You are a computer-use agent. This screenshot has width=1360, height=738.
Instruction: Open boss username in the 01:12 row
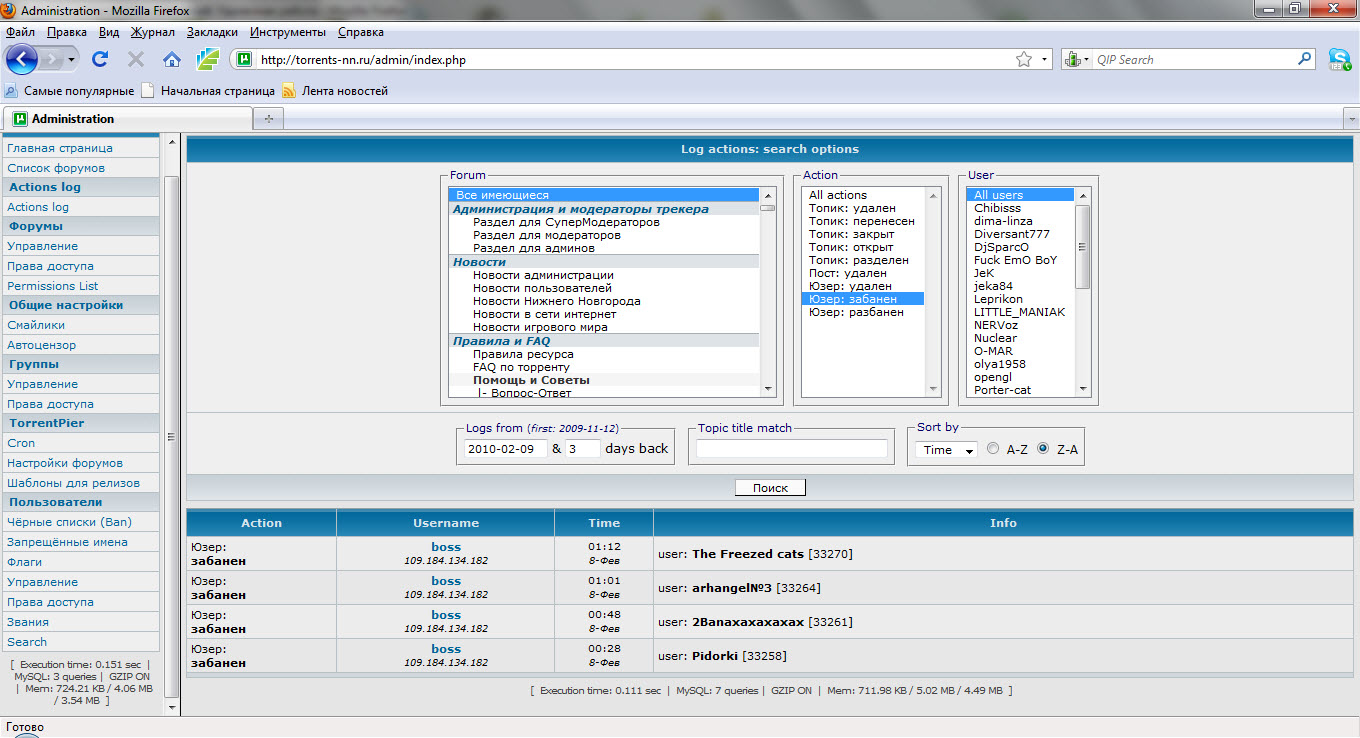tap(446, 547)
